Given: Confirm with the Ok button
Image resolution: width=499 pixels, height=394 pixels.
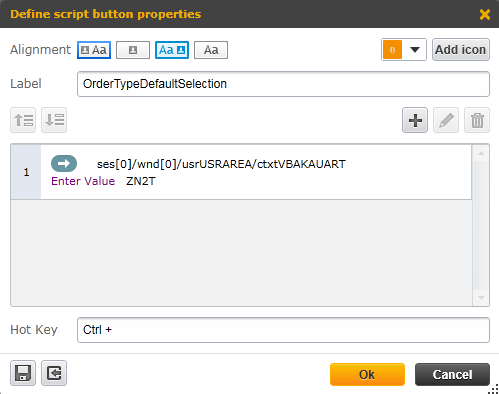Looking at the screenshot, I should click(x=367, y=374).
